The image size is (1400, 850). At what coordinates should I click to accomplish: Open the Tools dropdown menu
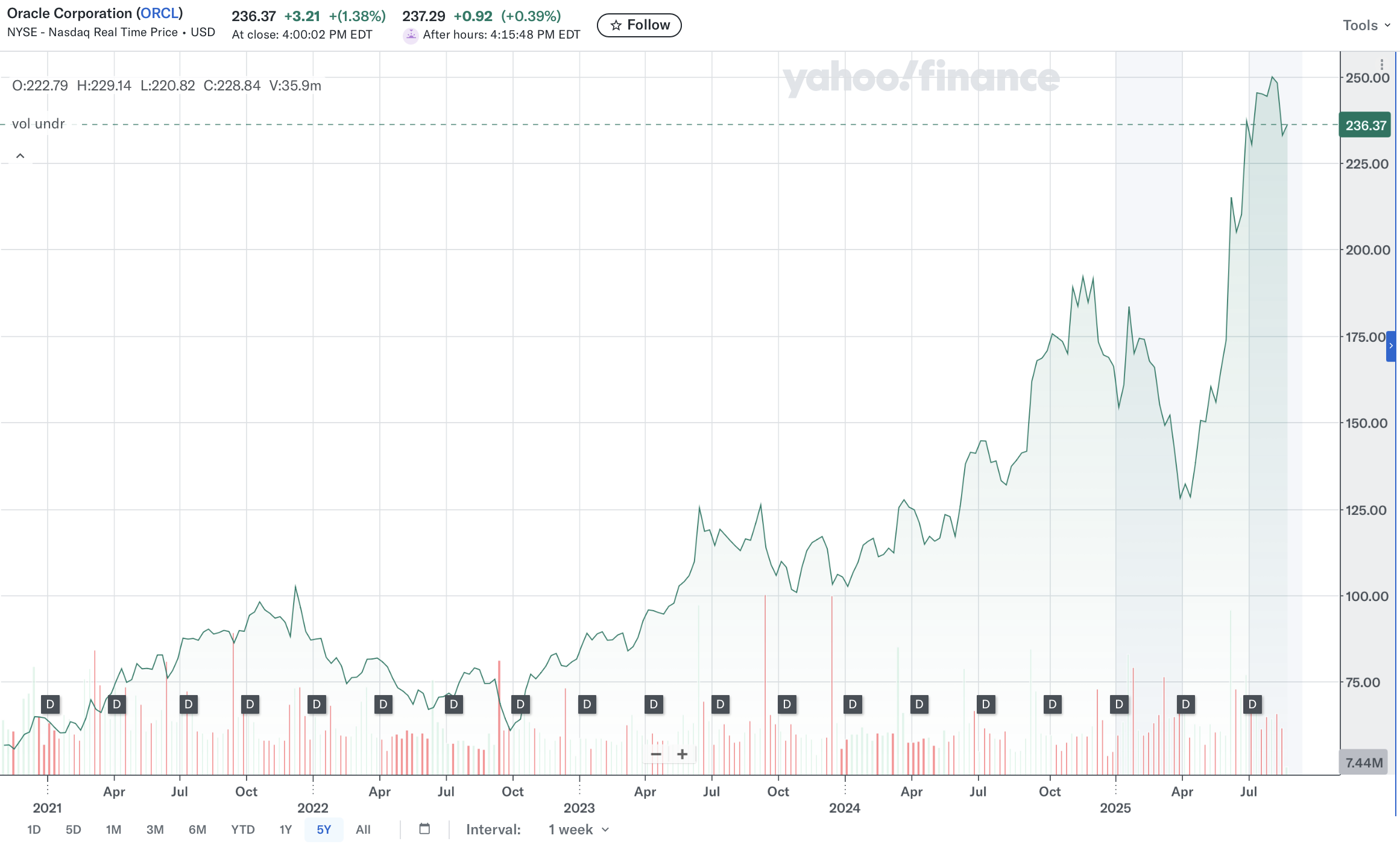[1366, 25]
